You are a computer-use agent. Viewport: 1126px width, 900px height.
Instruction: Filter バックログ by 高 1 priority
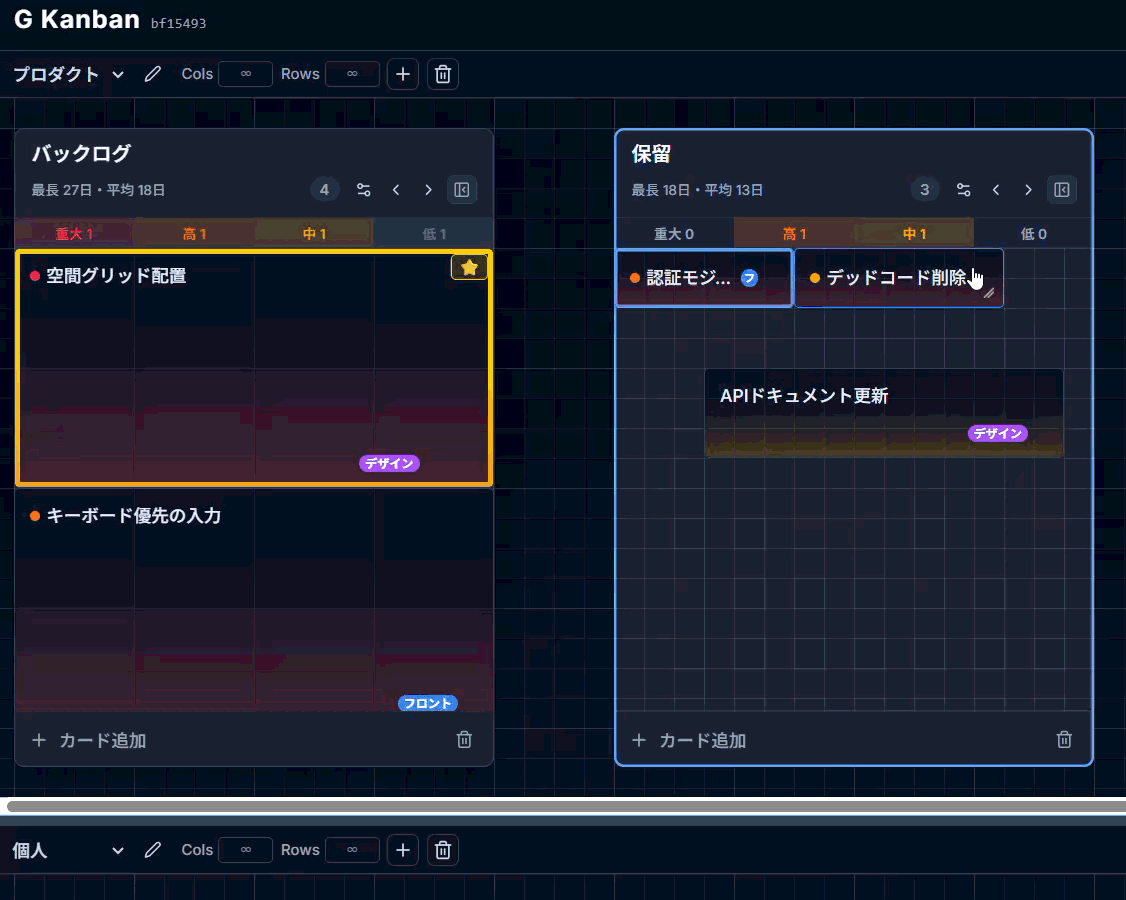pos(194,233)
